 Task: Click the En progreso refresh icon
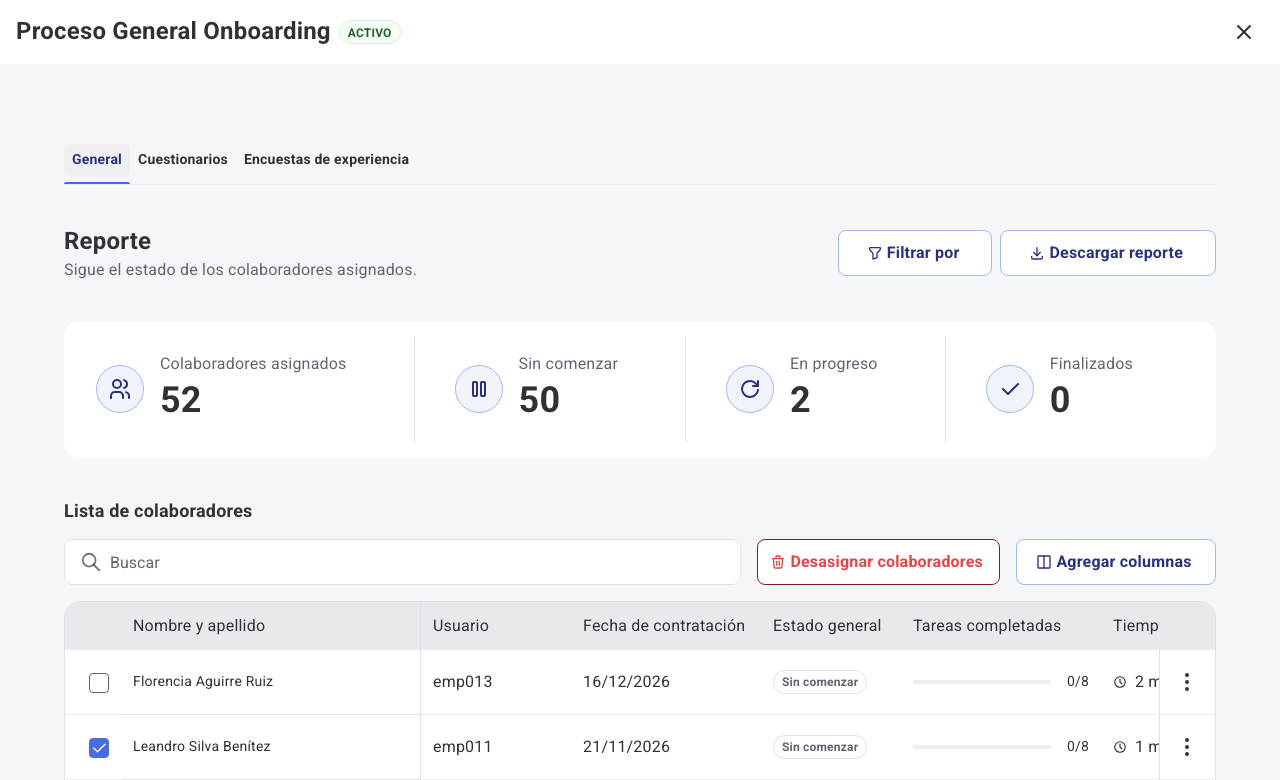[750, 389]
